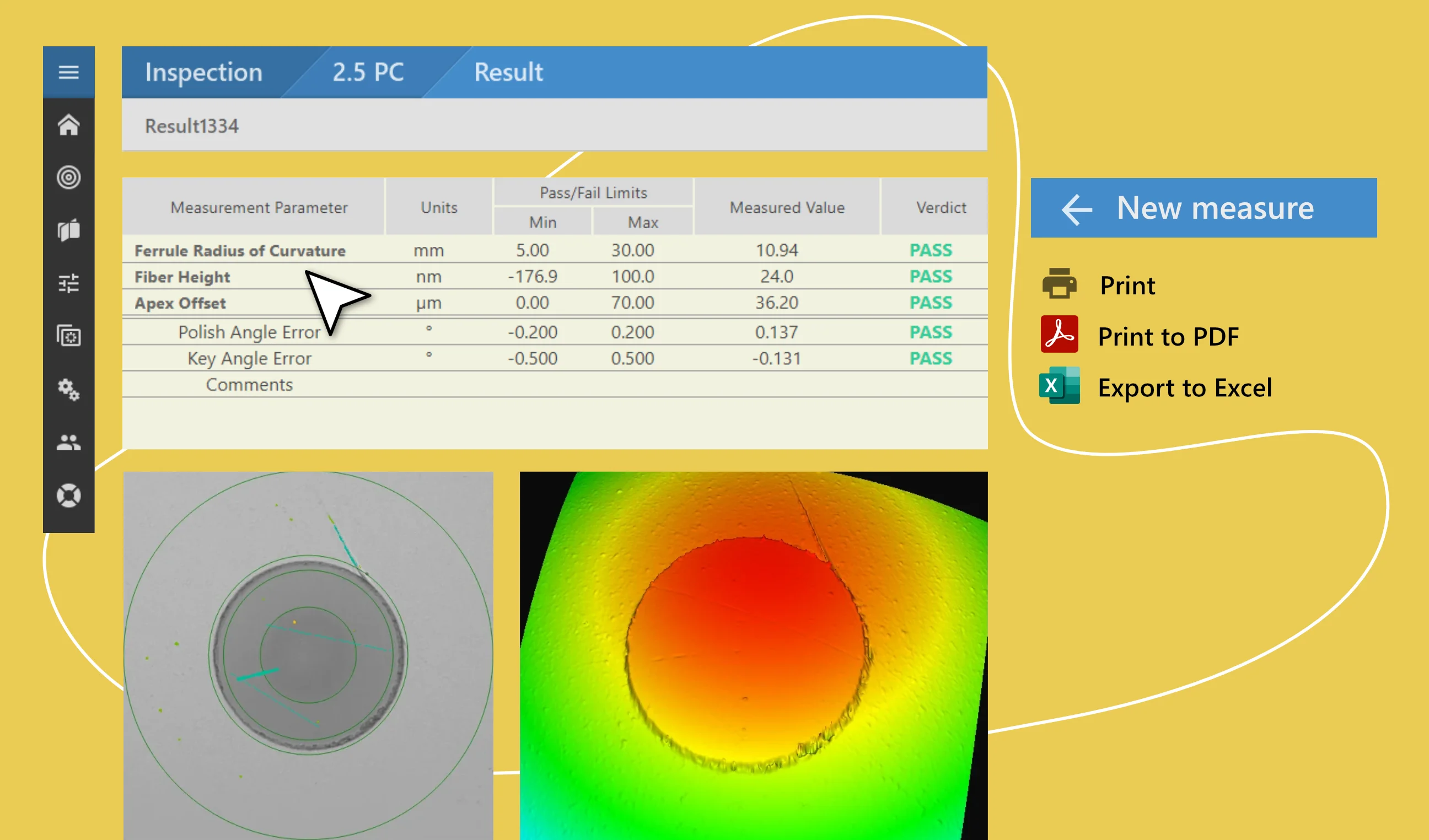1429x840 pixels.
Task: Click the printer icon
Action: (1059, 284)
